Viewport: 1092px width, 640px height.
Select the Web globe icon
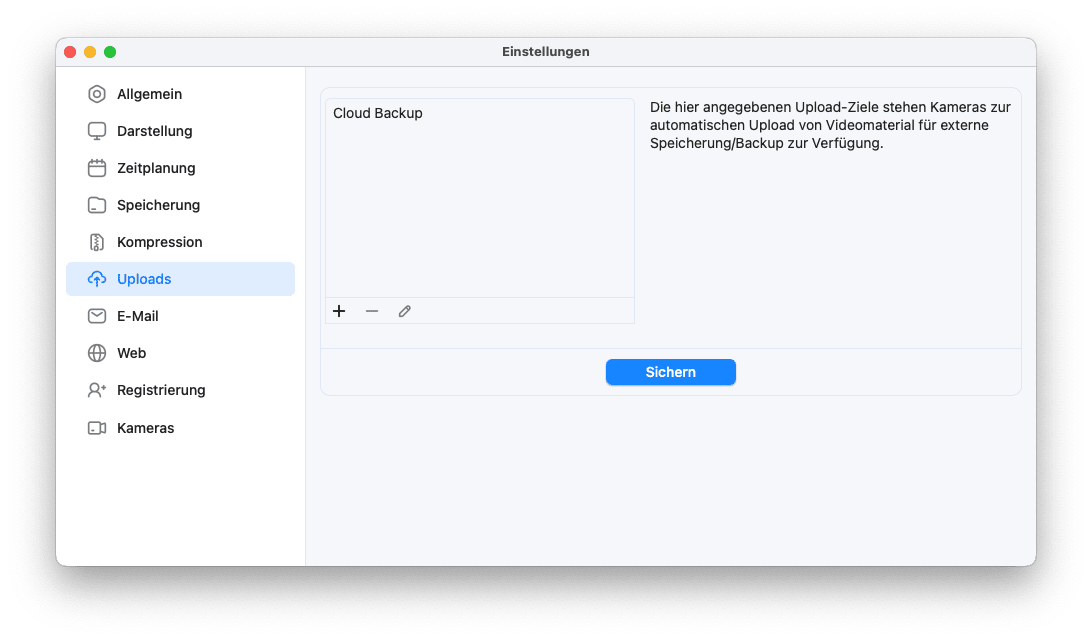(96, 352)
